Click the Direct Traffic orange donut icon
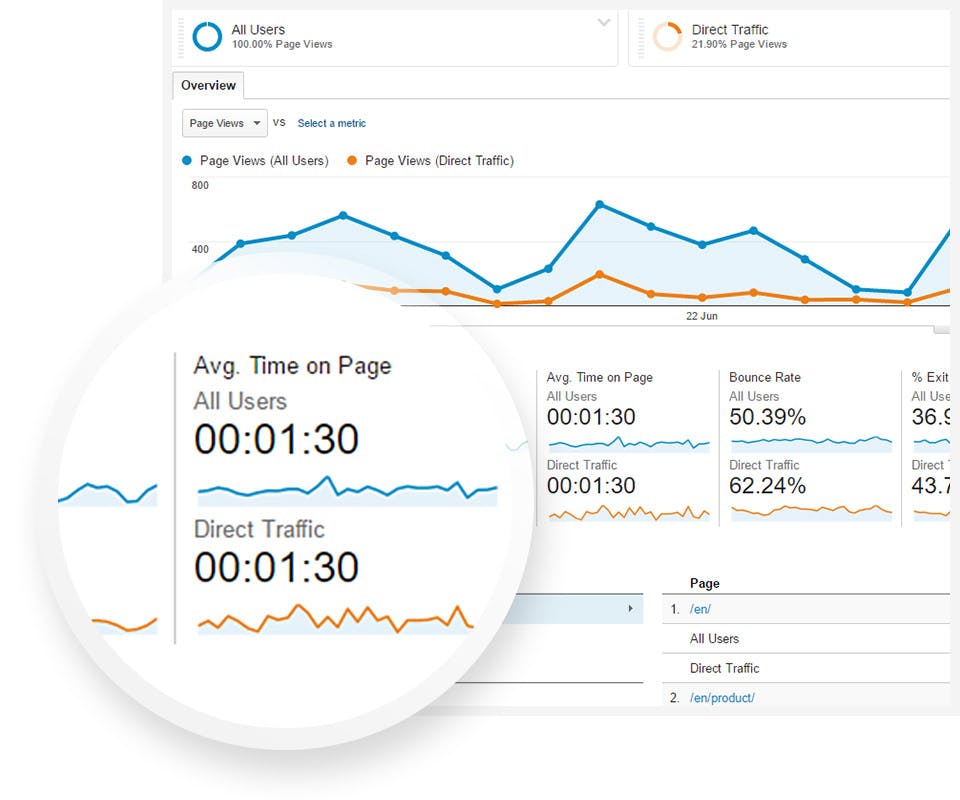This screenshot has height=800, width=960. pos(667,36)
